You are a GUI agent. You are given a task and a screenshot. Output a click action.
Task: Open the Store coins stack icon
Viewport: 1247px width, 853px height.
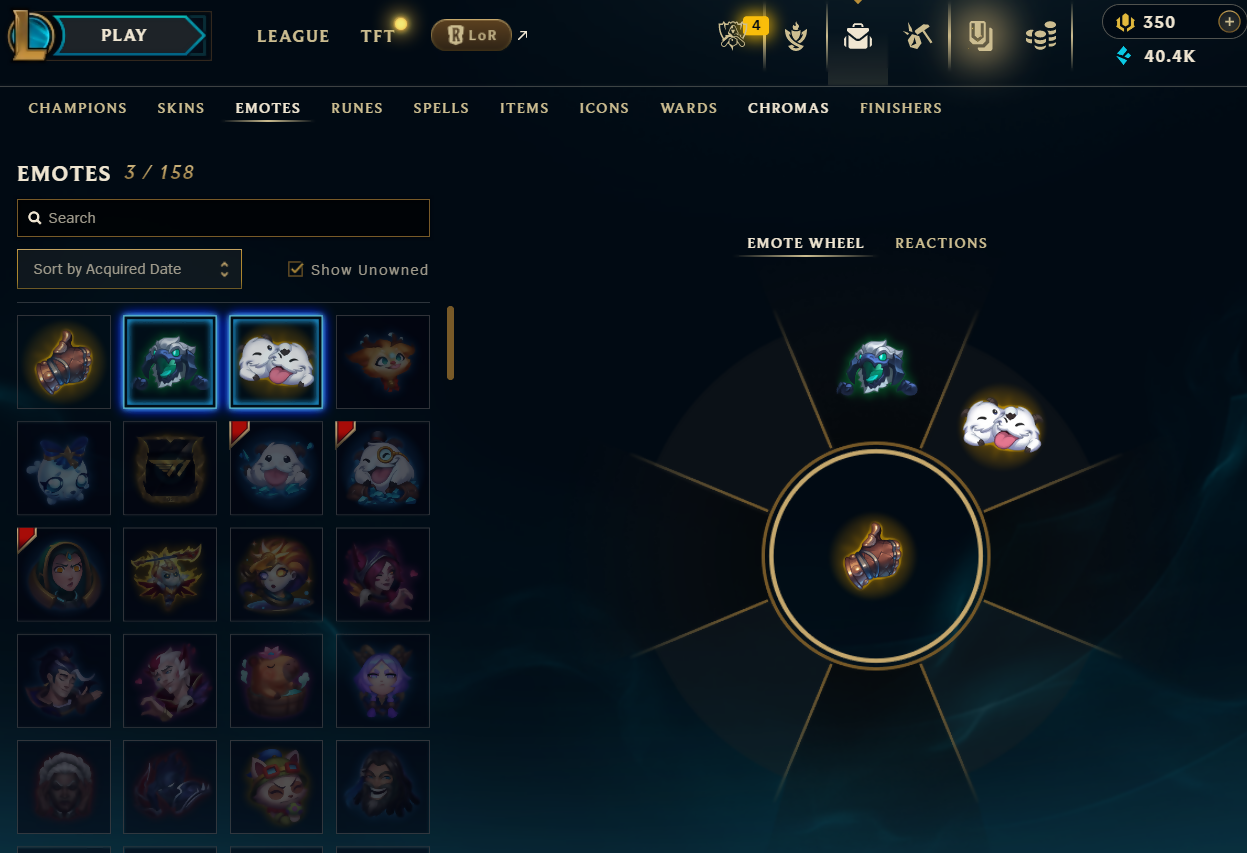pos(1041,38)
